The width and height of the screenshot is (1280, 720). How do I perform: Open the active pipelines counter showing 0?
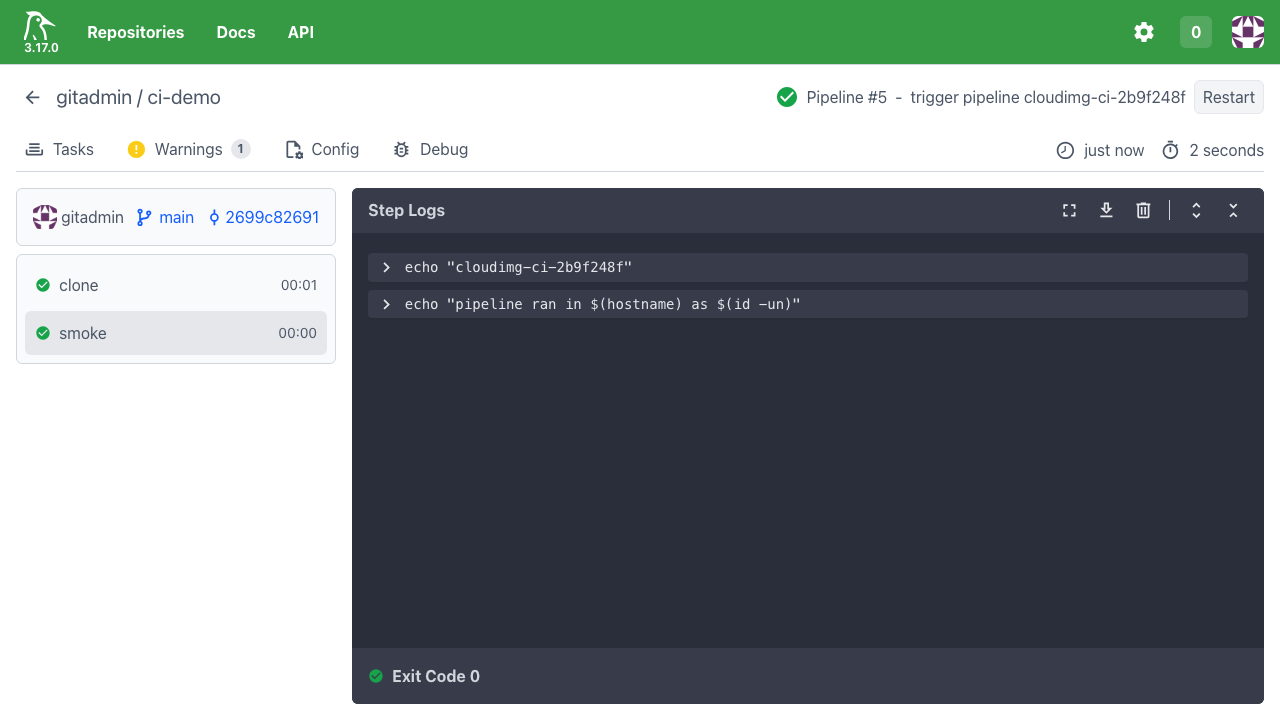tap(1196, 32)
